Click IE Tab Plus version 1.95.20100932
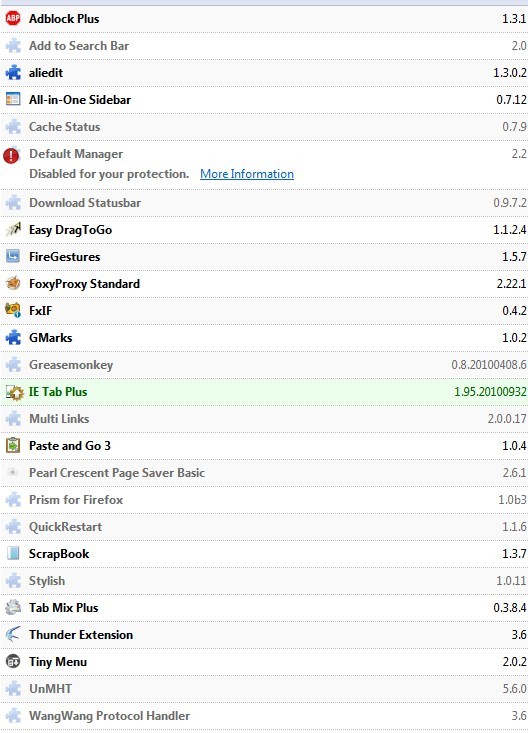Screen dimensions: 528x733 pyautogui.click(x=490, y=392)
